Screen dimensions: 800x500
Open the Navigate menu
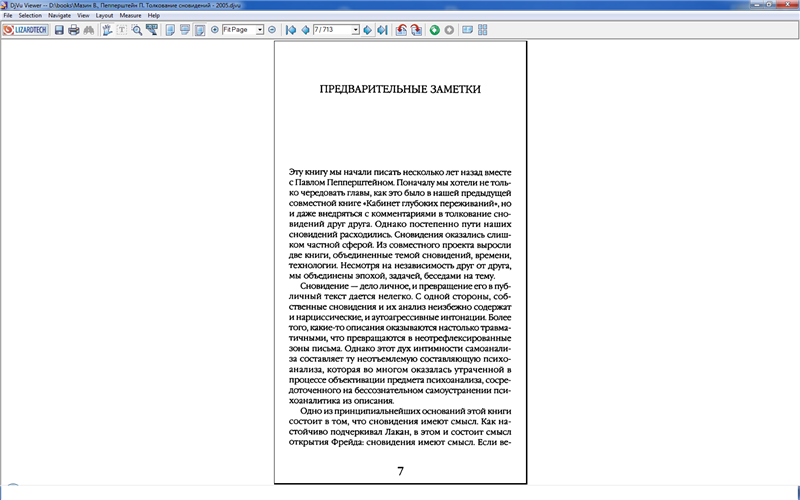tap(59, 16)
